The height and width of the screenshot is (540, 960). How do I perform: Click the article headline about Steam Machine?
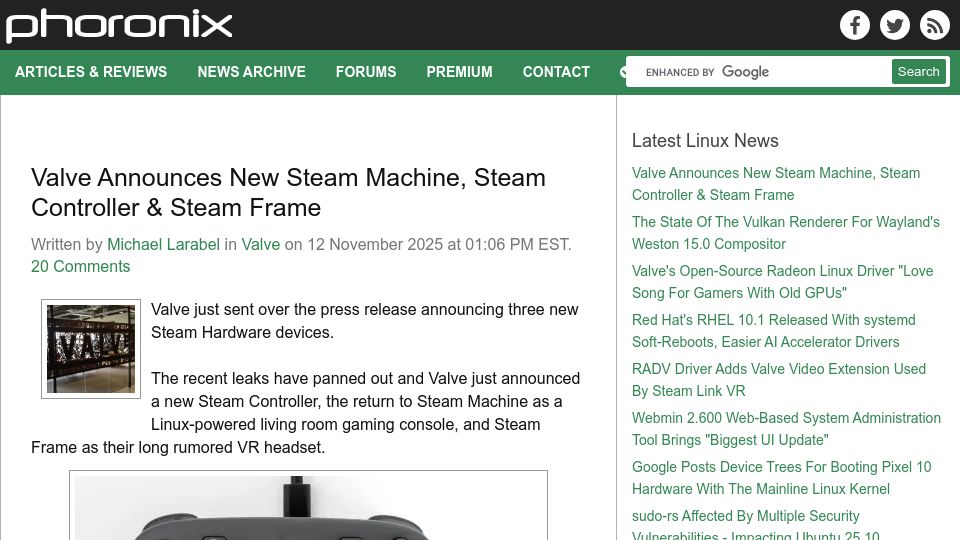click(x=288, y=192)
